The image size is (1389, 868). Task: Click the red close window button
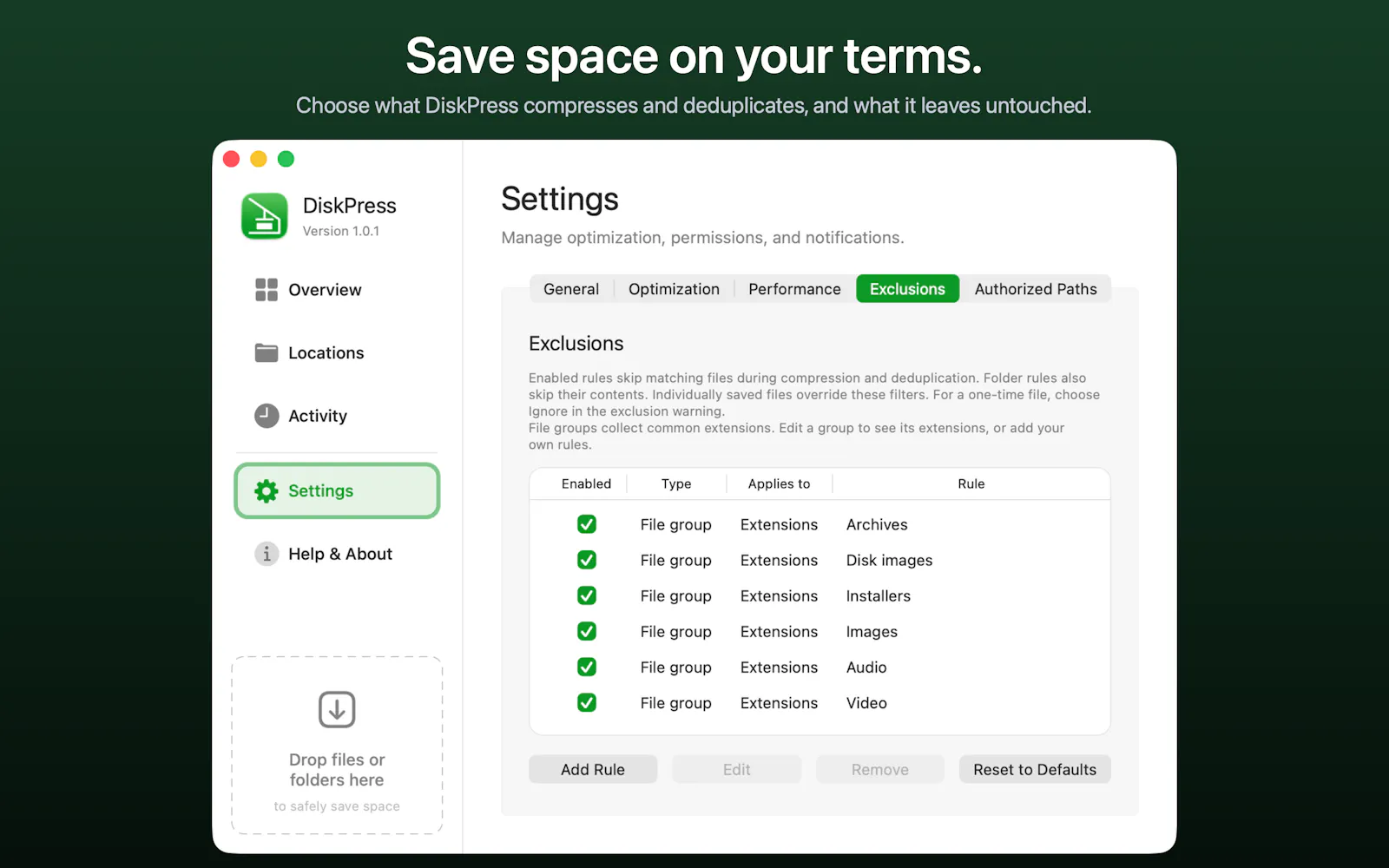pyautogui.click(x=231, y=159)
